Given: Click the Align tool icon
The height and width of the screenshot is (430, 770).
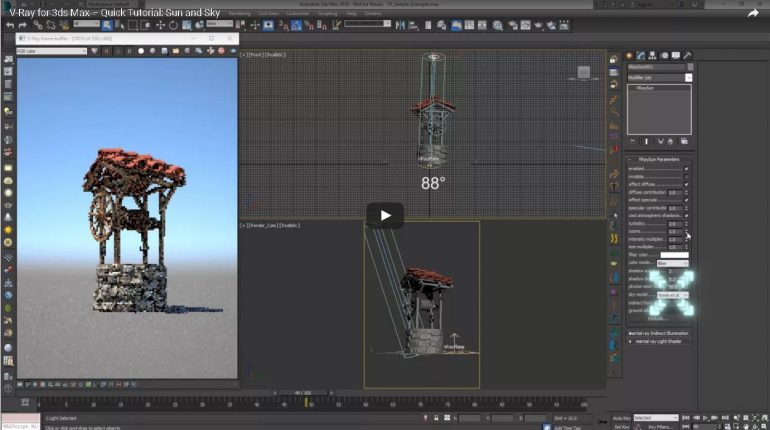Looking at the screenshot, I should pos(413,25).
